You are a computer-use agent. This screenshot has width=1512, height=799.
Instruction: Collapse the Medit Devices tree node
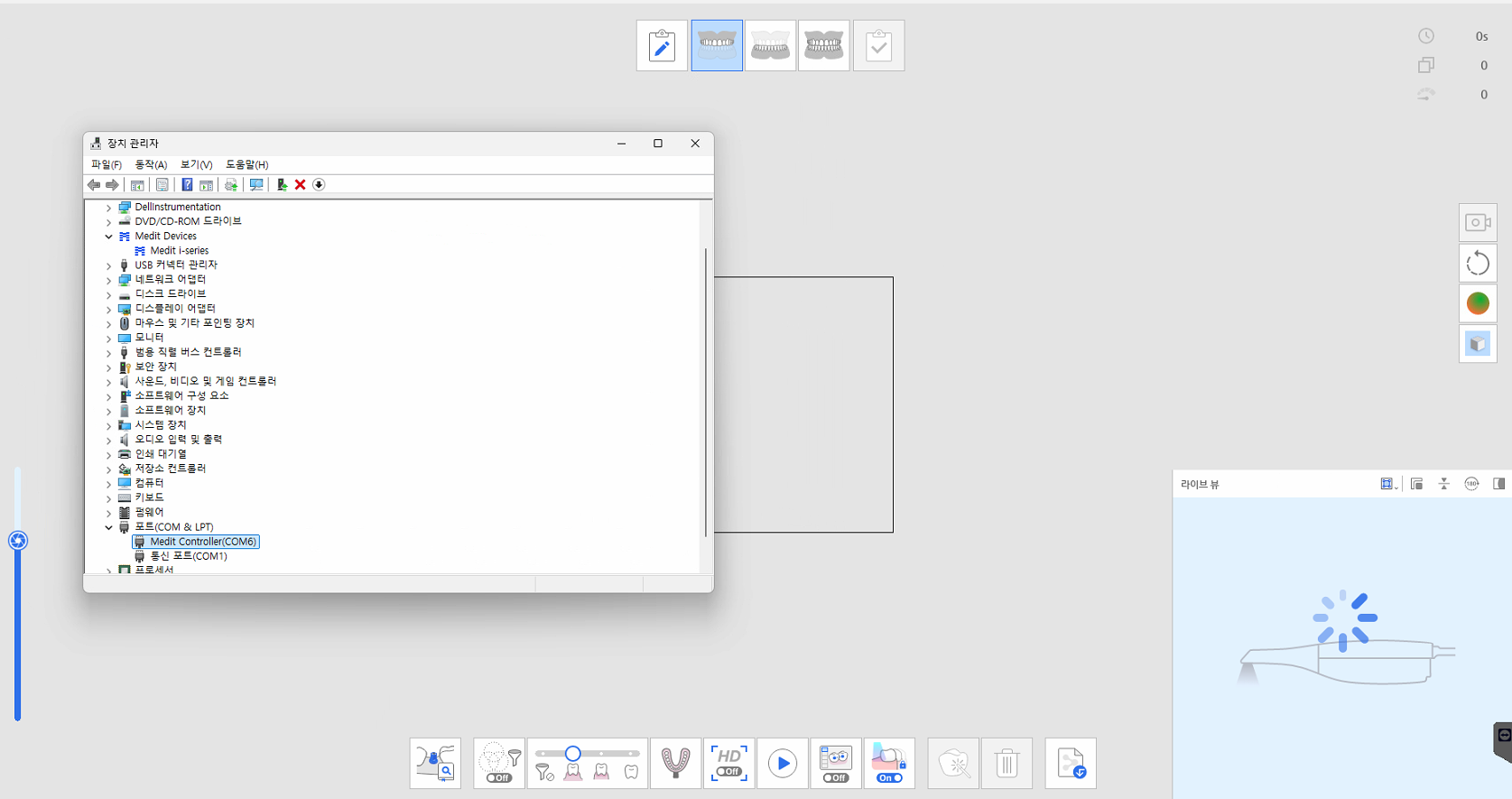[x=109, y=237]
